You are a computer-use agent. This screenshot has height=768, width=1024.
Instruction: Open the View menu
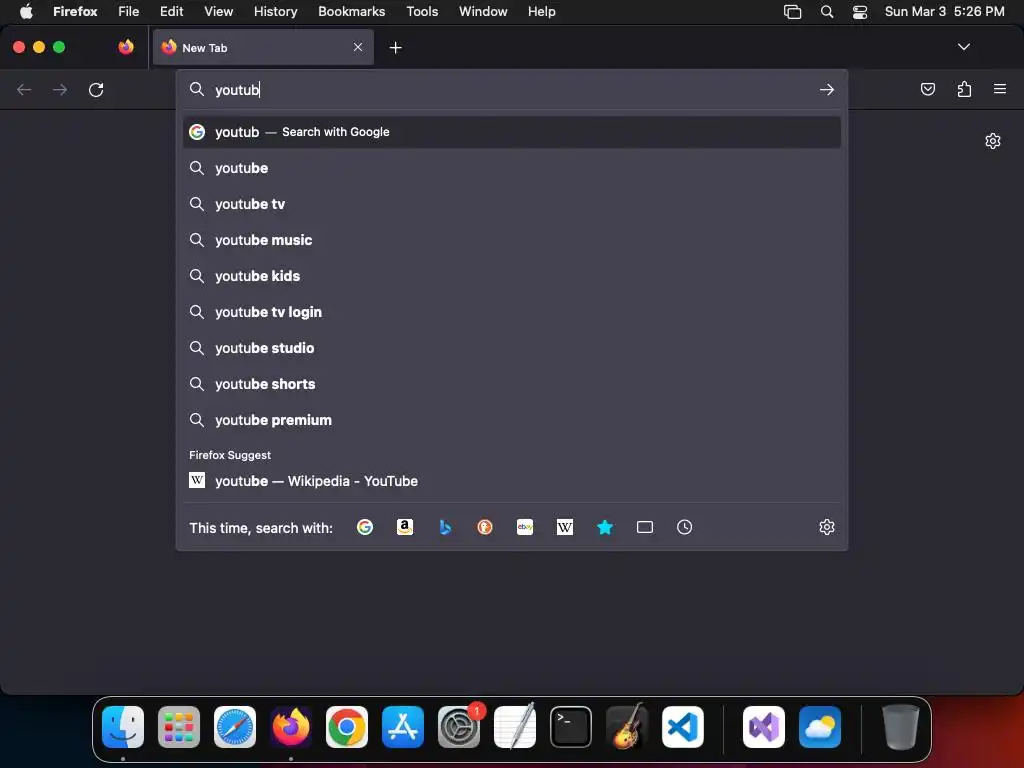(218, 11)
